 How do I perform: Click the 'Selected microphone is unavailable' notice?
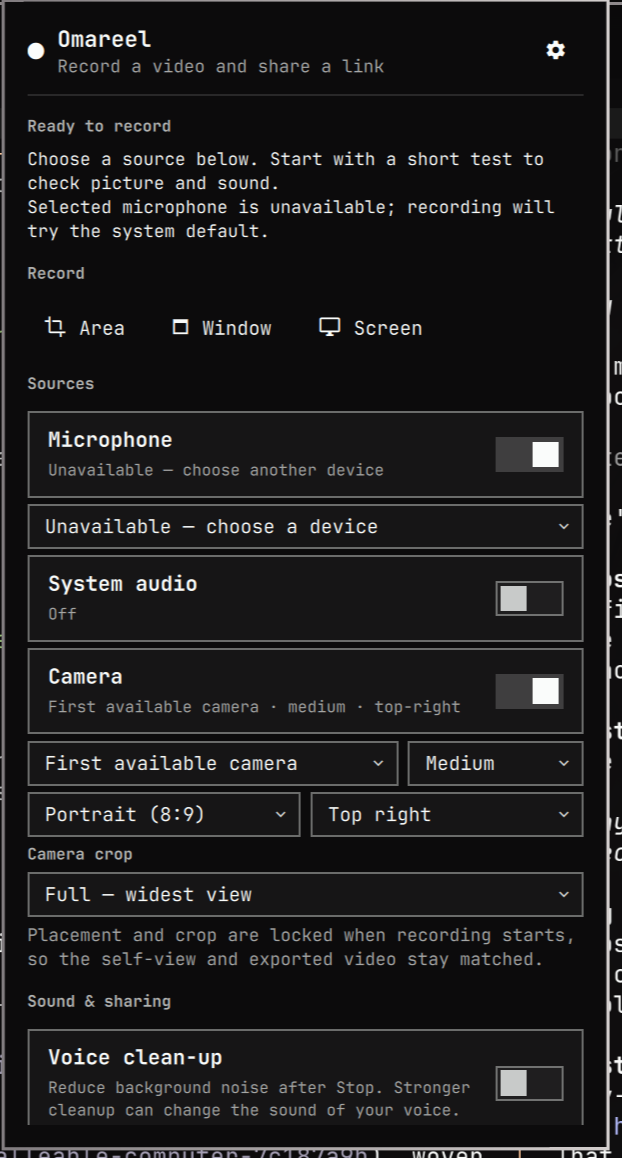click(x=291, y=219)
